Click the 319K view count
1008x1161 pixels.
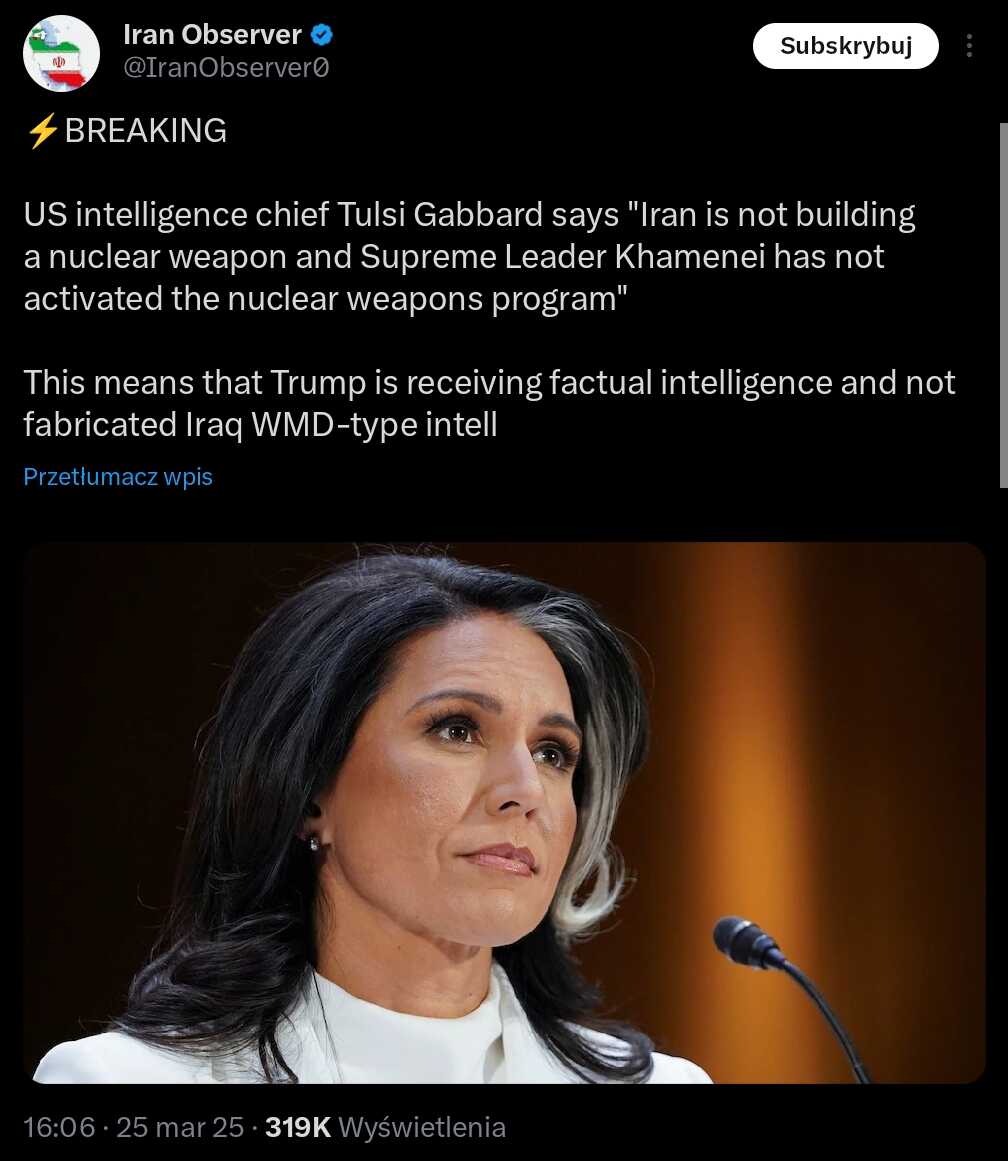tap(298, 1128)
